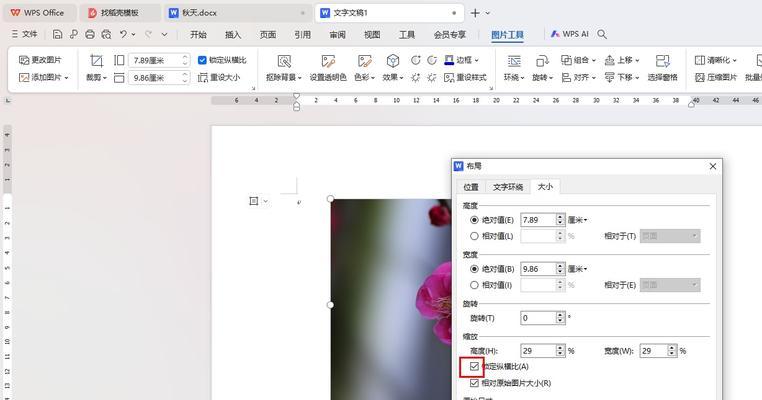
Task: Click the Redo arrow icon
Action: coord(148,34)
